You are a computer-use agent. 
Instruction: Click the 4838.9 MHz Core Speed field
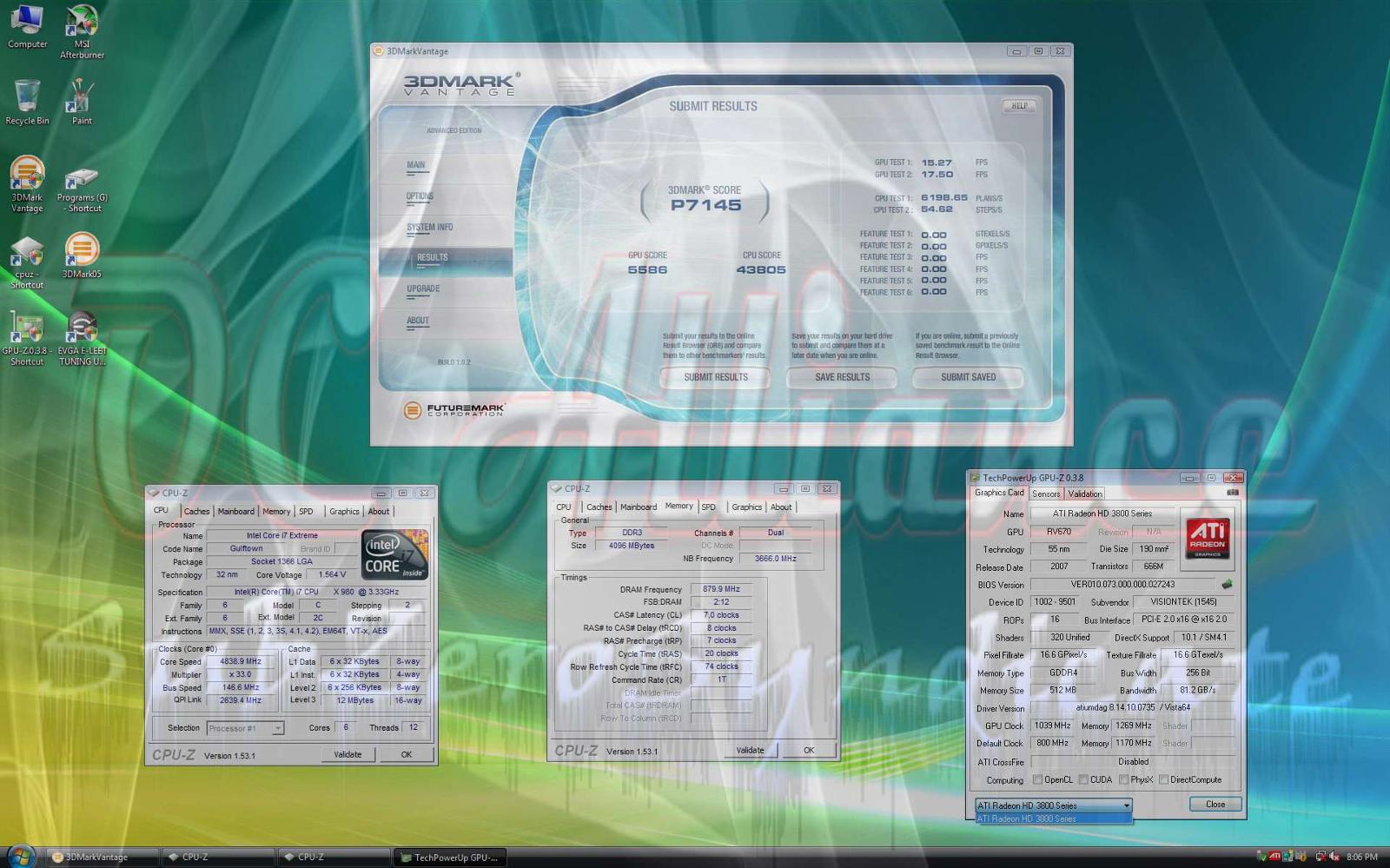click(x=242, y=661)
